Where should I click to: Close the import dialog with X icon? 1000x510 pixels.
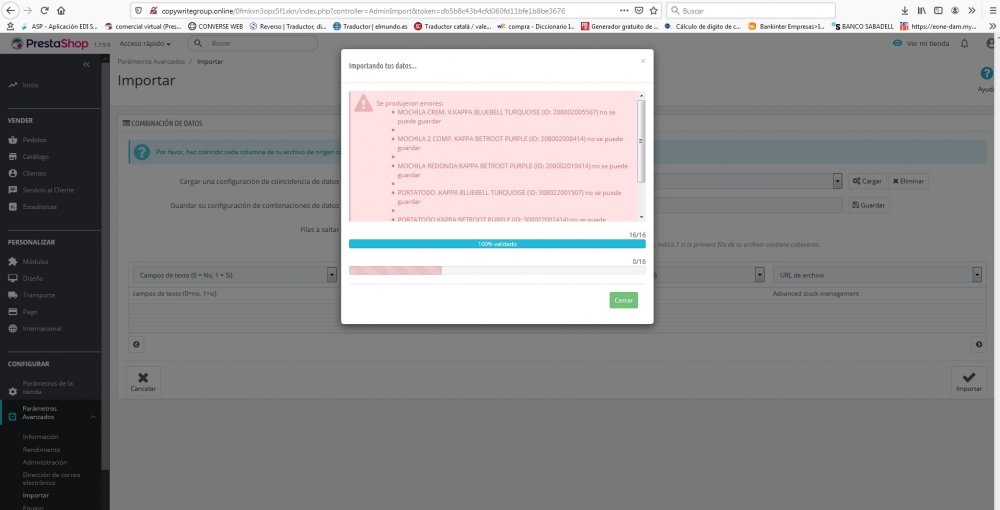click(x=643, y=61)
